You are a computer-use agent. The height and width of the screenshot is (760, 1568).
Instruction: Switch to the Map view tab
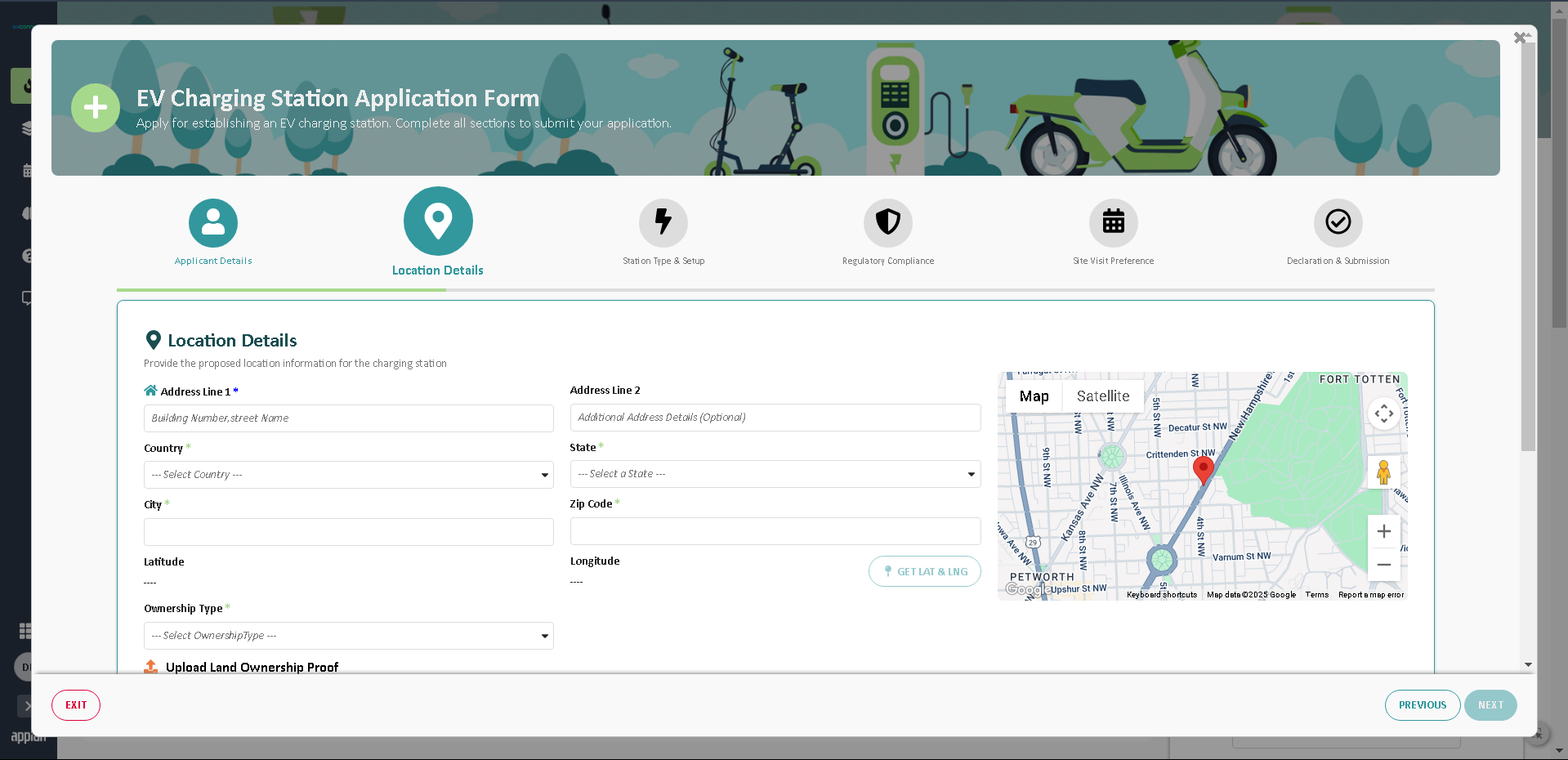point(1034,396)
